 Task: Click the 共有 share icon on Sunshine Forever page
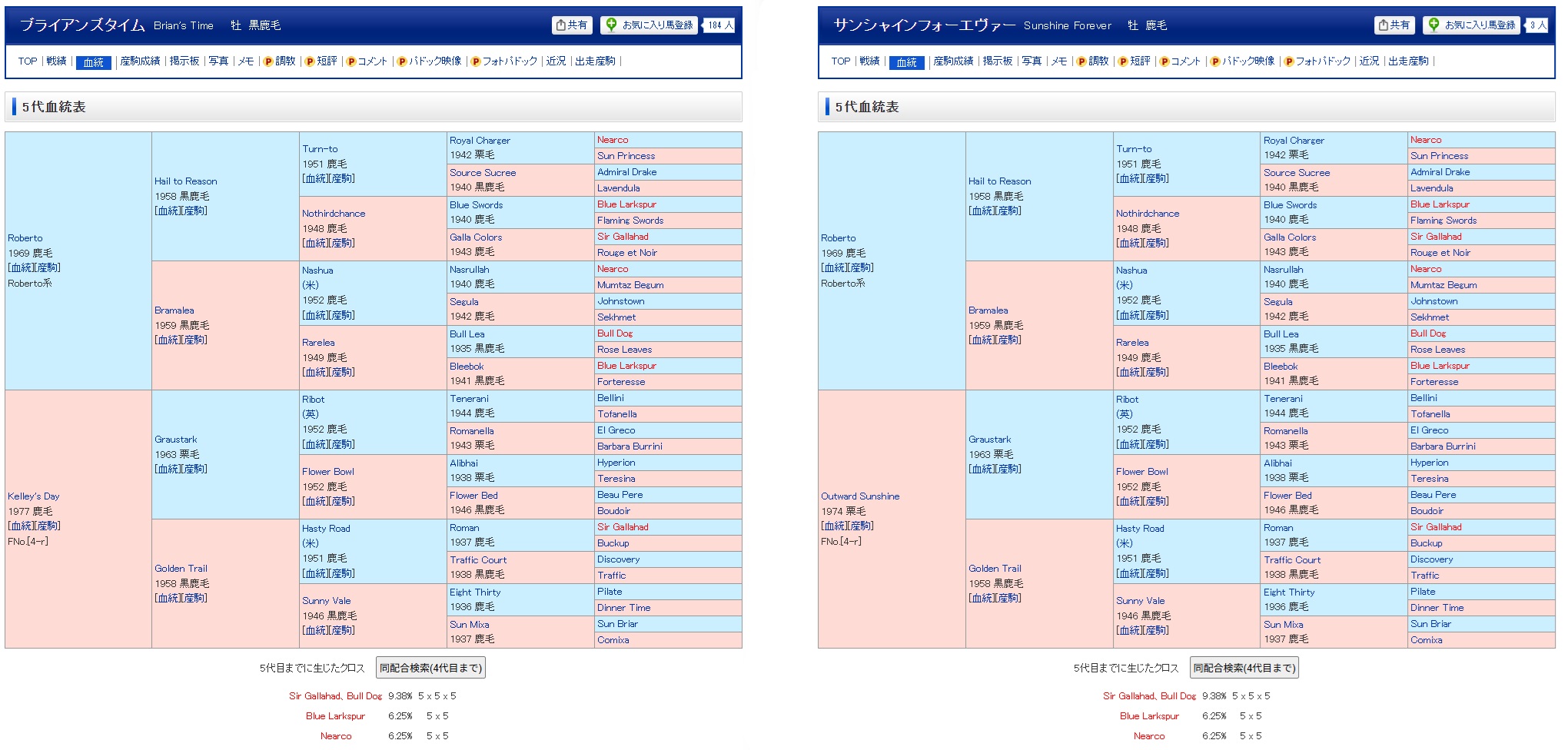point(1394,25)
